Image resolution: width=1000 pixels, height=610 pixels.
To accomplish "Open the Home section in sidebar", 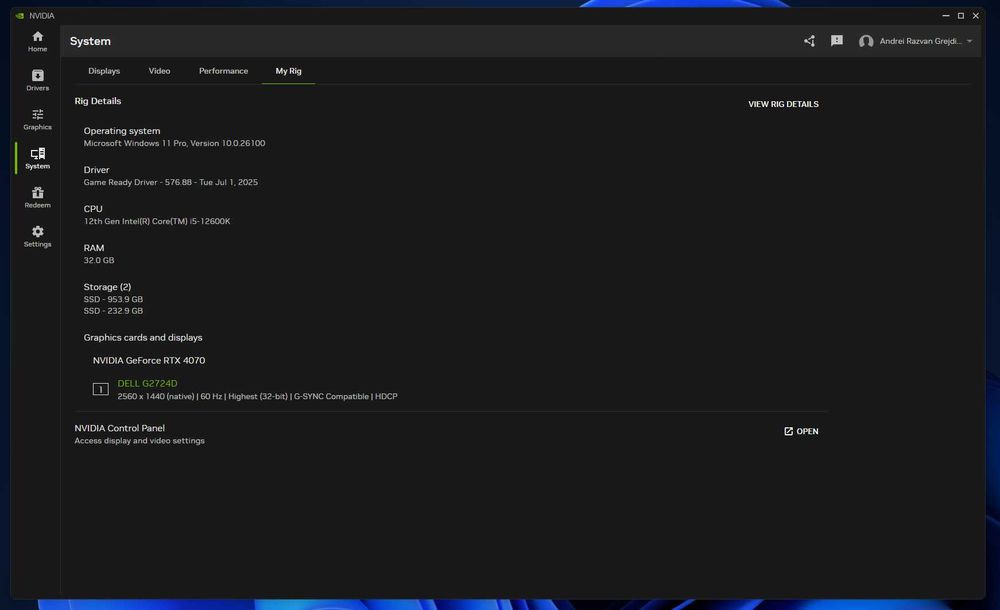I will (x=37, y=41).
